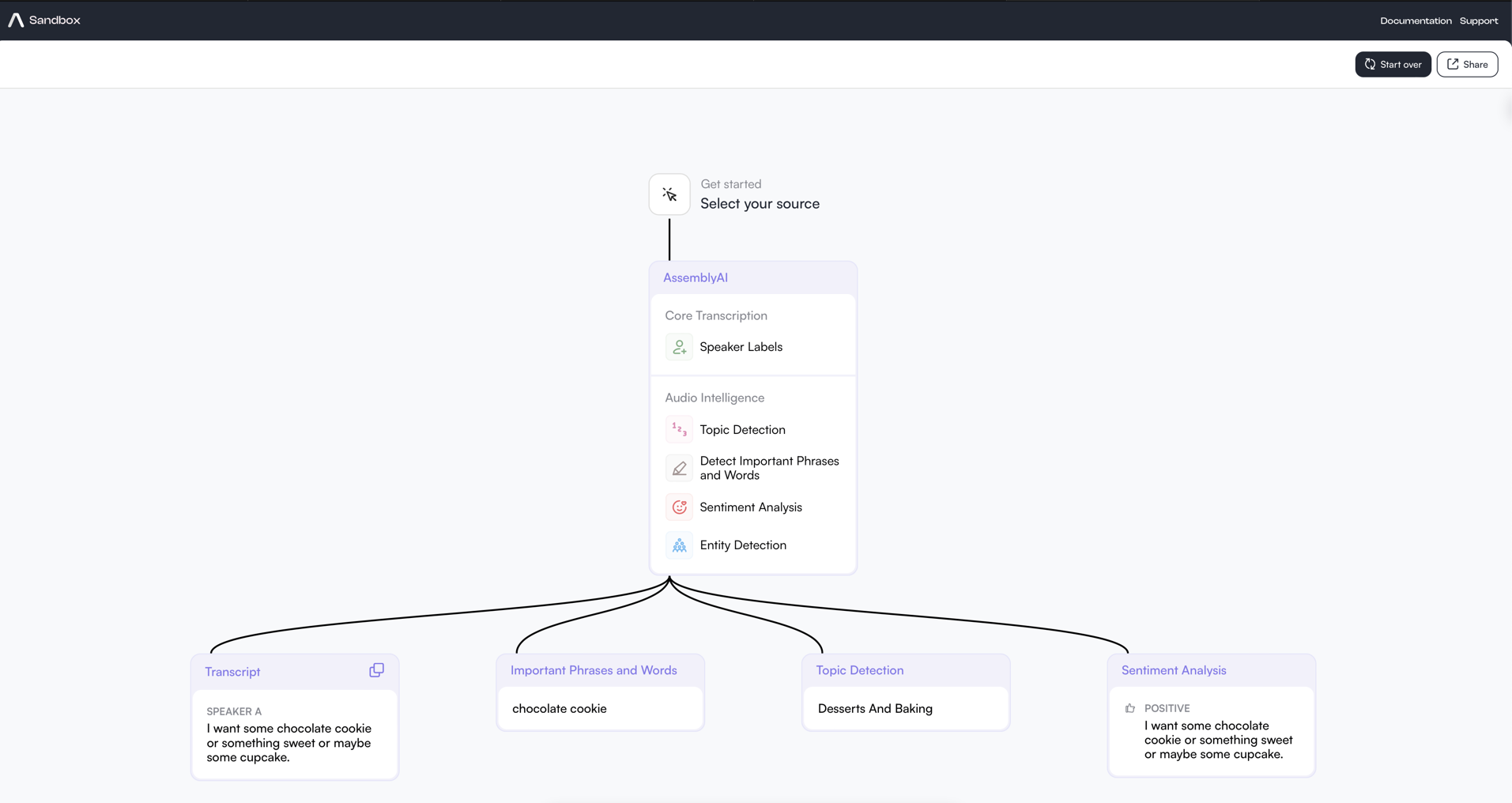Click the POSITIVE sentiment label

(x=1167, y=708)
